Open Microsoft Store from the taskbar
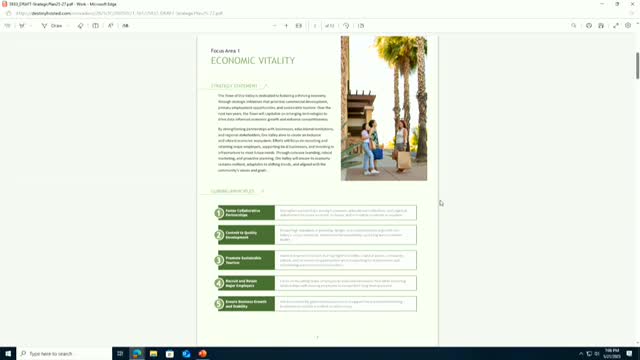The width and height of the screenshot is (640, 360). pyautogui.click(x=170, y=353)
